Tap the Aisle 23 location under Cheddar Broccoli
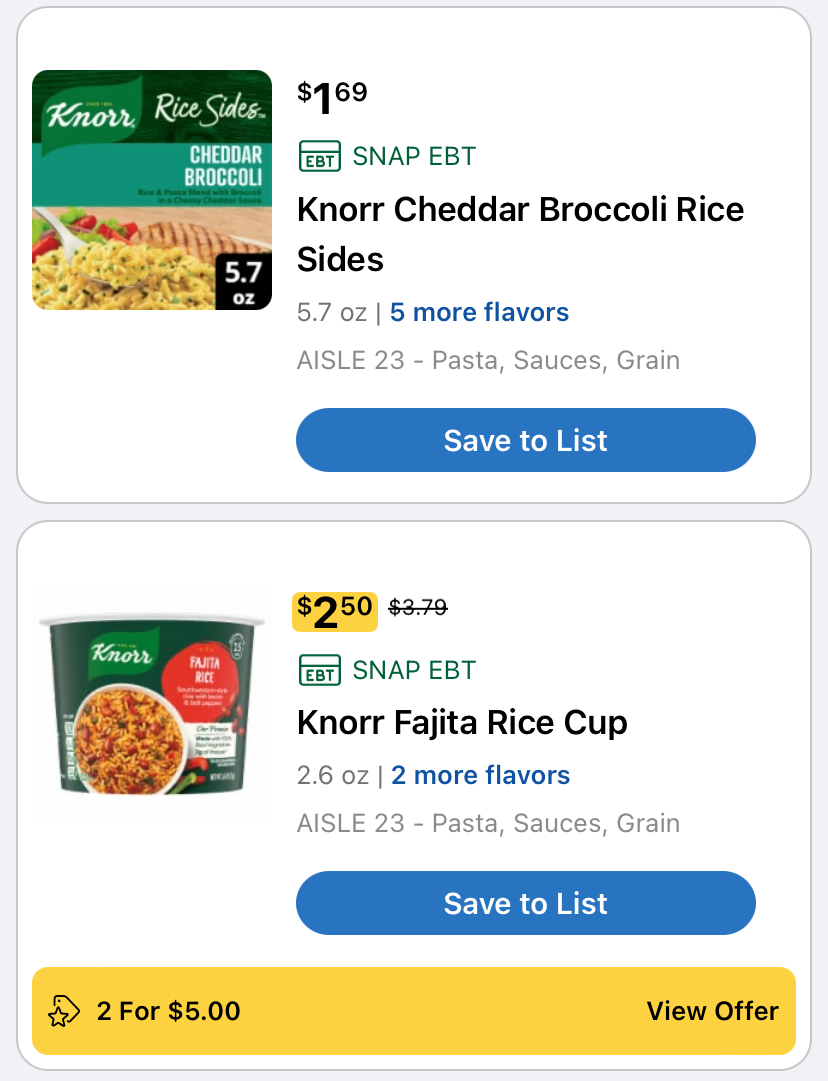 point(488,360)
